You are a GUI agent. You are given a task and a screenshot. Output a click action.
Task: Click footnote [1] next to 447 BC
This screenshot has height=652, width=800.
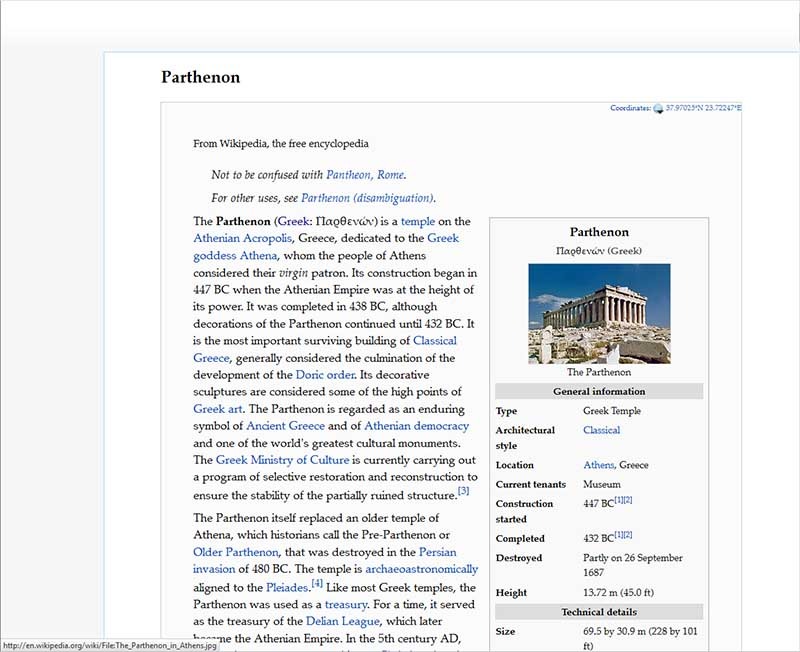pyautogui.click(x=618, y=500)
